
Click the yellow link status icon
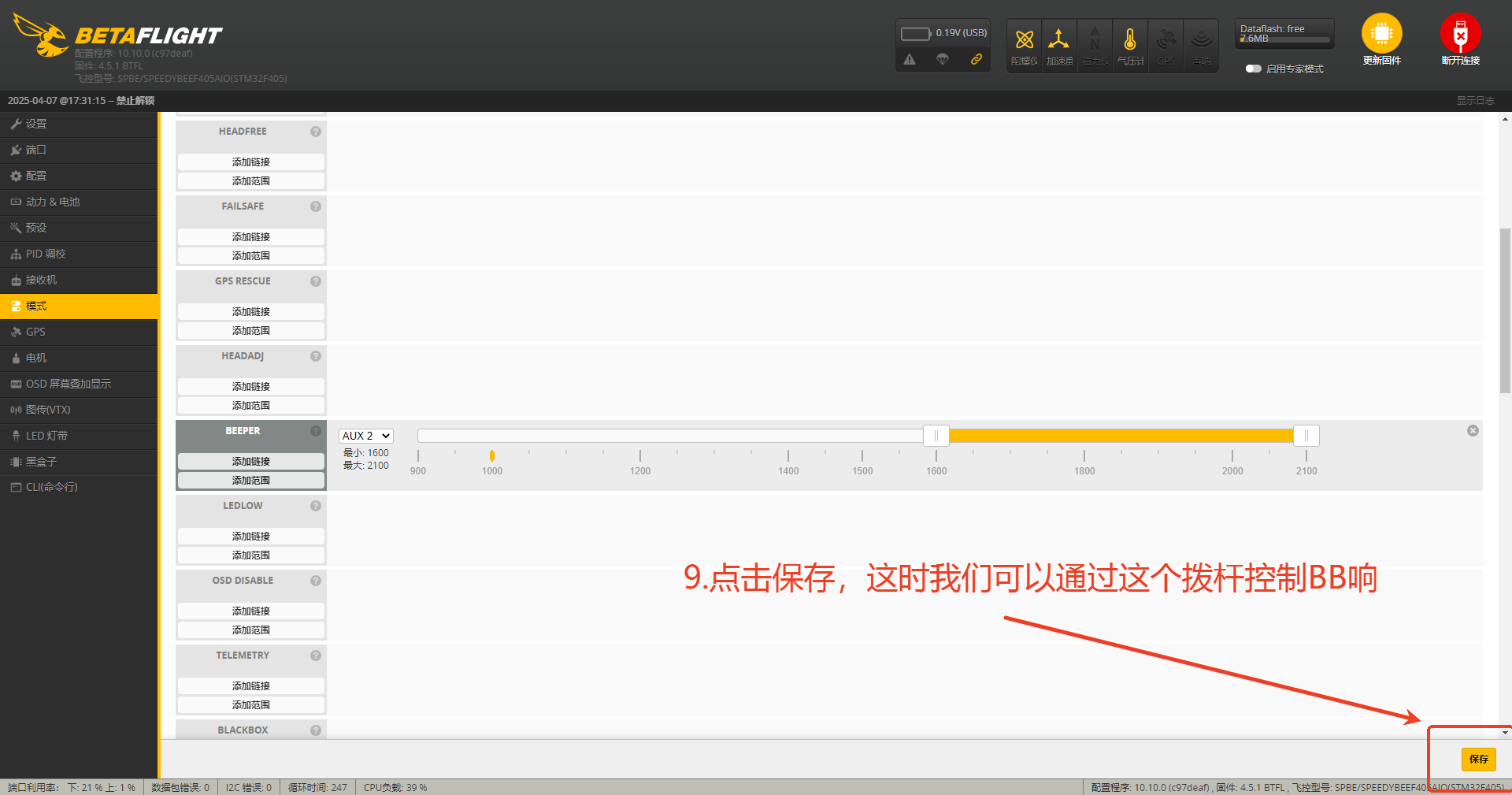point(976,59)
